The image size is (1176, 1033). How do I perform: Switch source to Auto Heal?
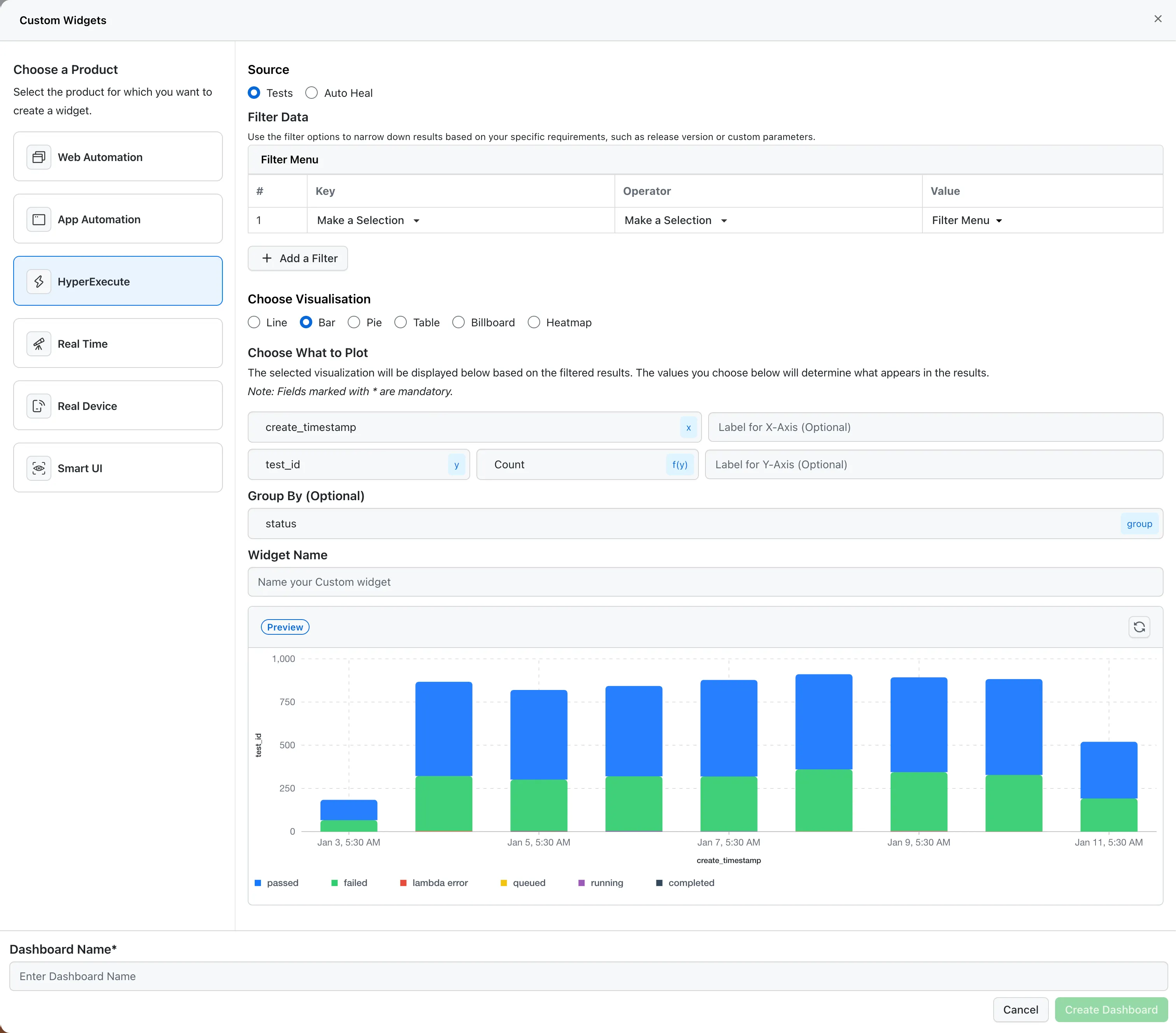click(x=312, y=93)
